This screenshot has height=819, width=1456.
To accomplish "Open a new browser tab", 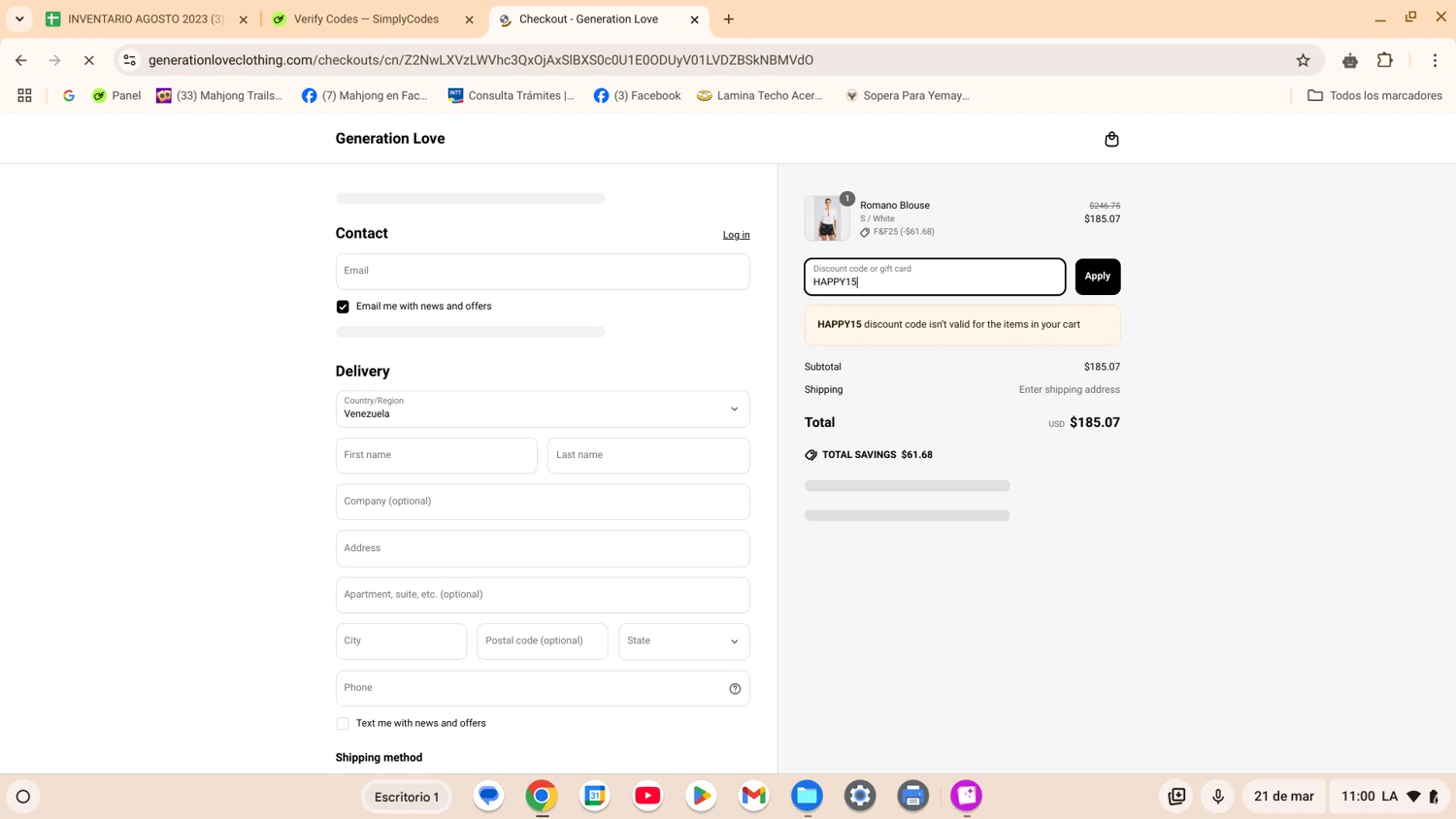I will point(729,19).
